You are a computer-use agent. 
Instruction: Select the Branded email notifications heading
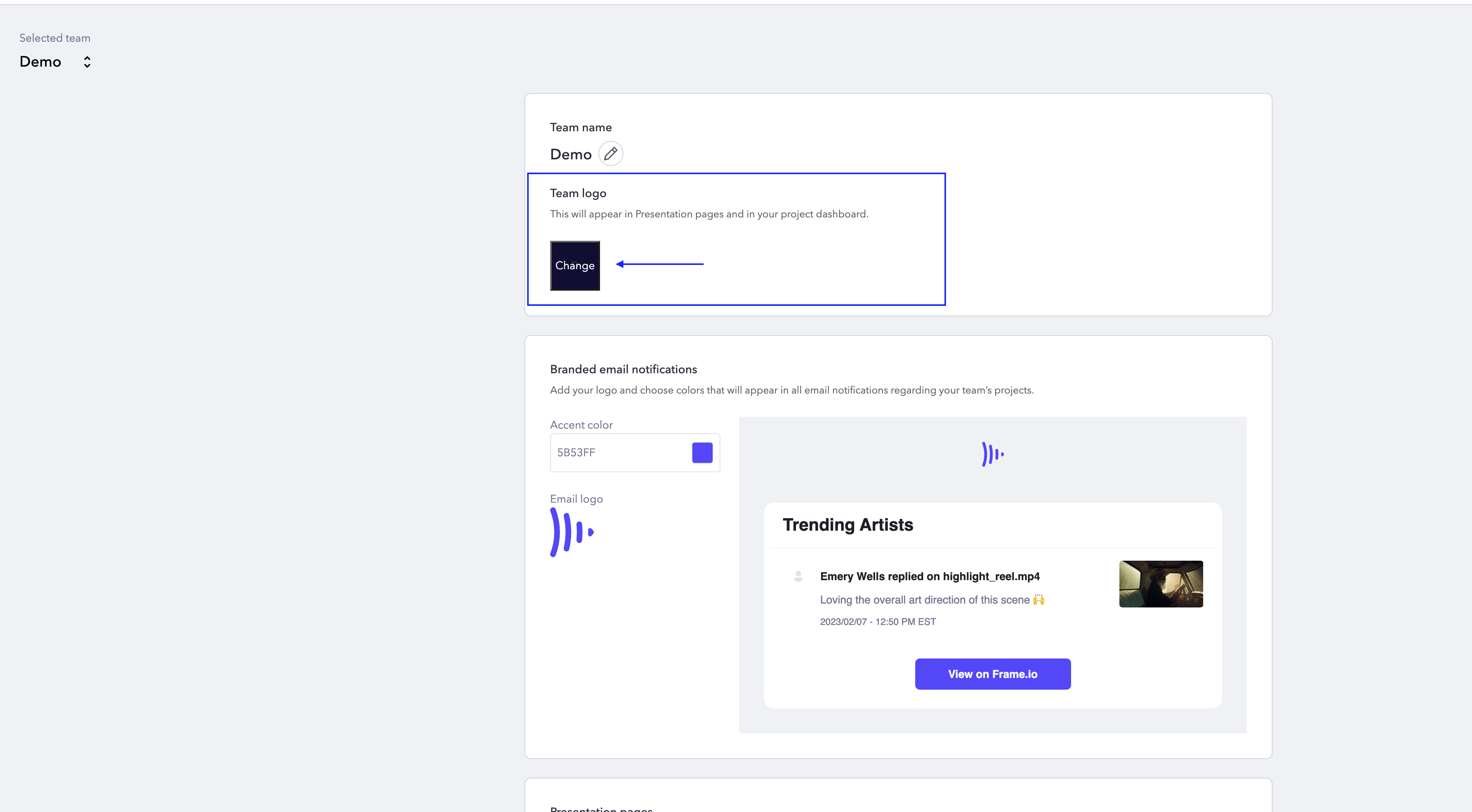coord(623,369)
